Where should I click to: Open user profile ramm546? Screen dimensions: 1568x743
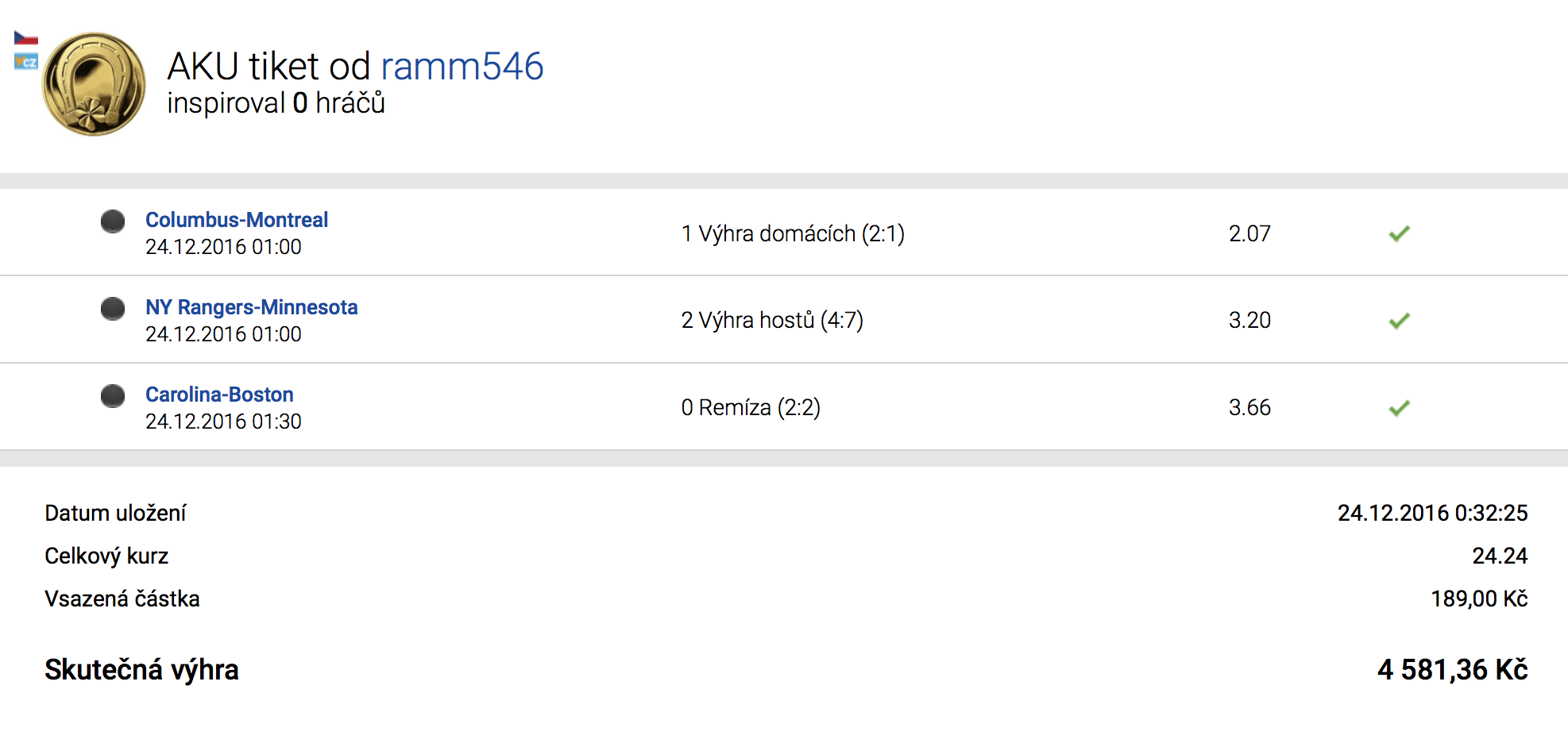(x=462, y=66)
